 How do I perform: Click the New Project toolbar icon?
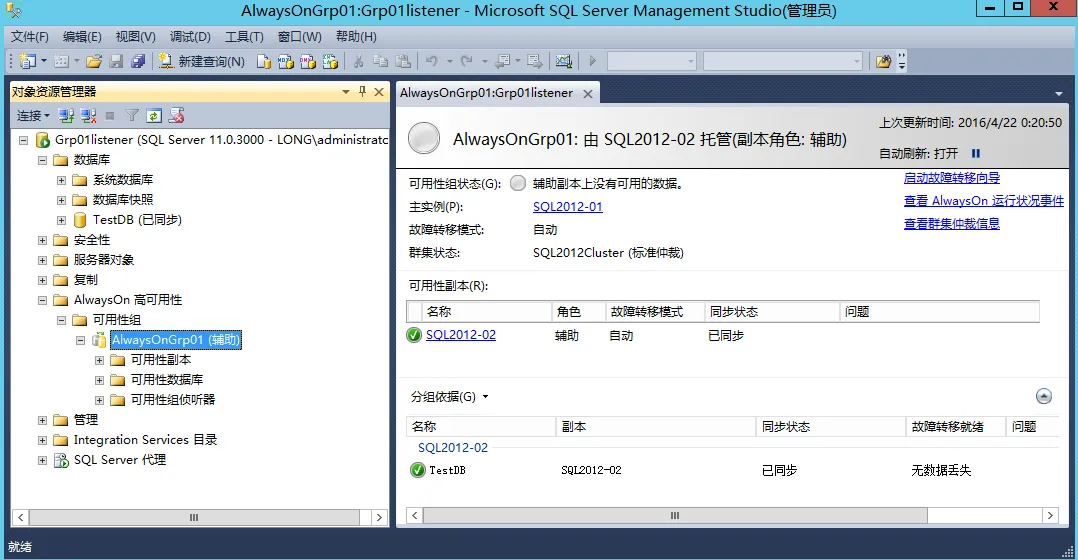coord(28,61)
